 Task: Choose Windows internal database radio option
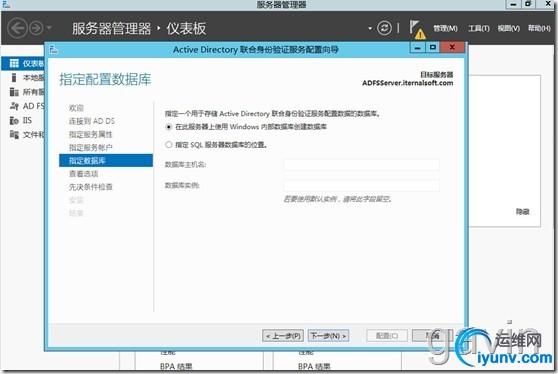point(169,127)
